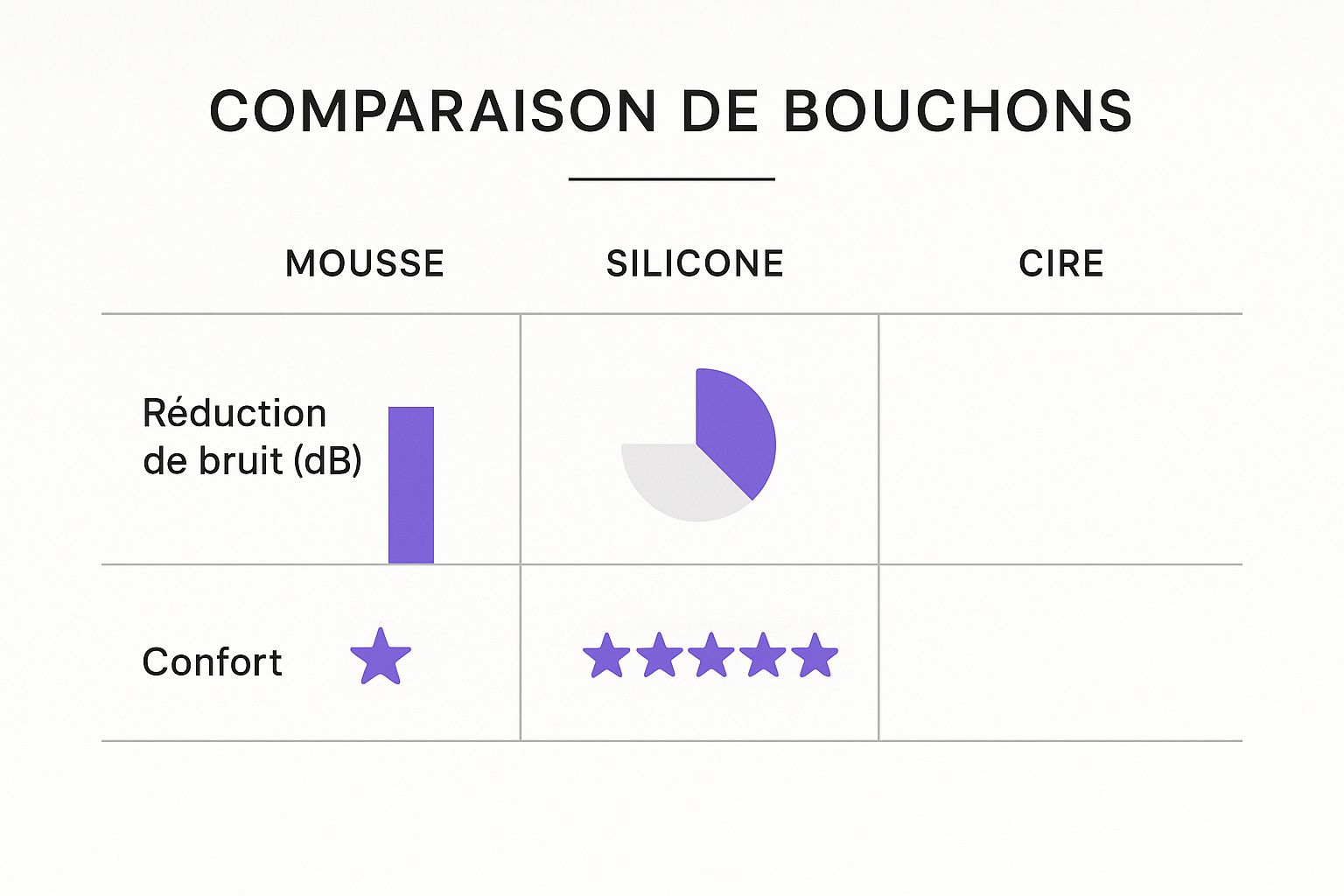This screenshot has width=1344, height=896.
Task: Click the single Mousse comfort star
Action: (x=381, y=656)
